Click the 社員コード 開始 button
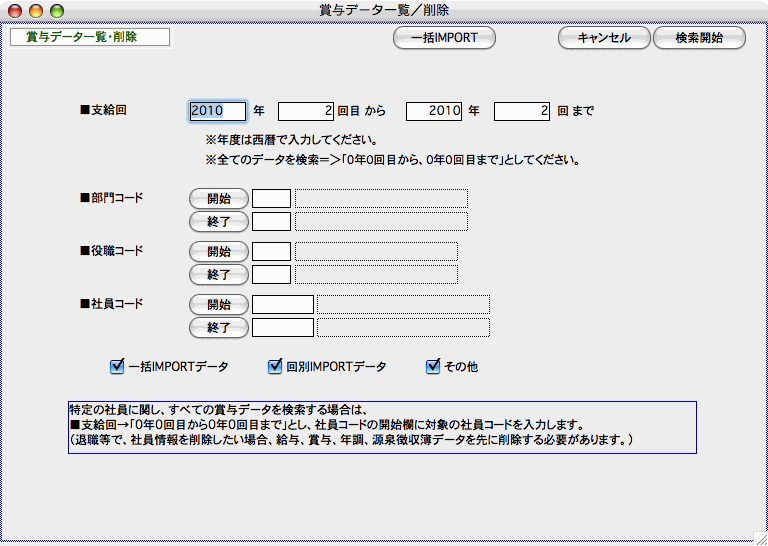 [218, 304]
